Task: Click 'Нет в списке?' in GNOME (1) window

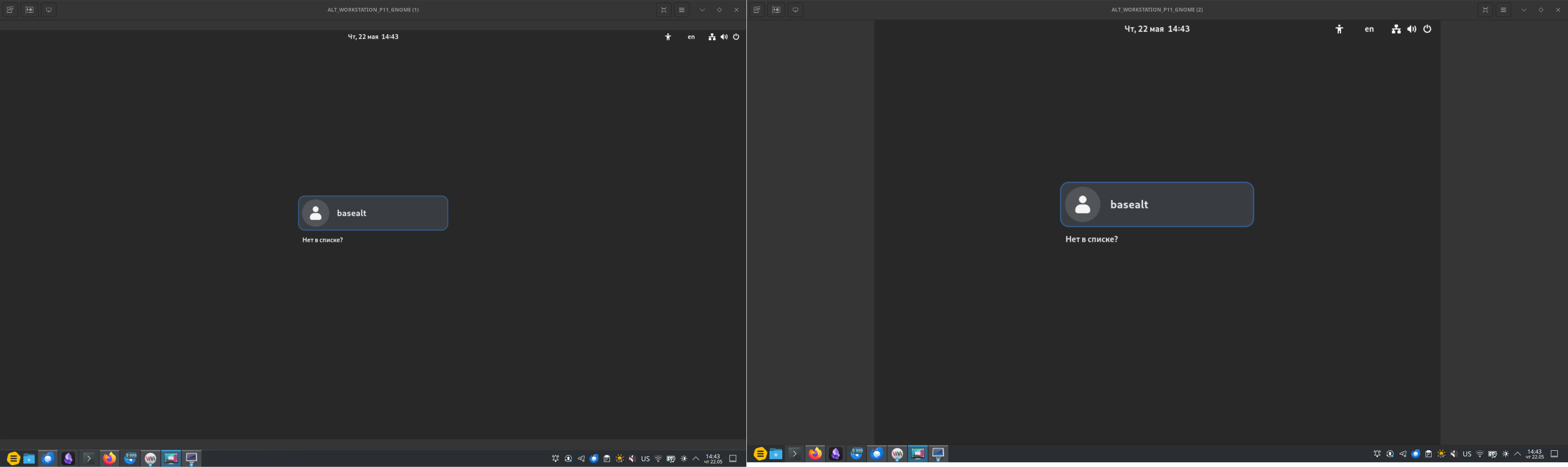Action: point(323,240)
